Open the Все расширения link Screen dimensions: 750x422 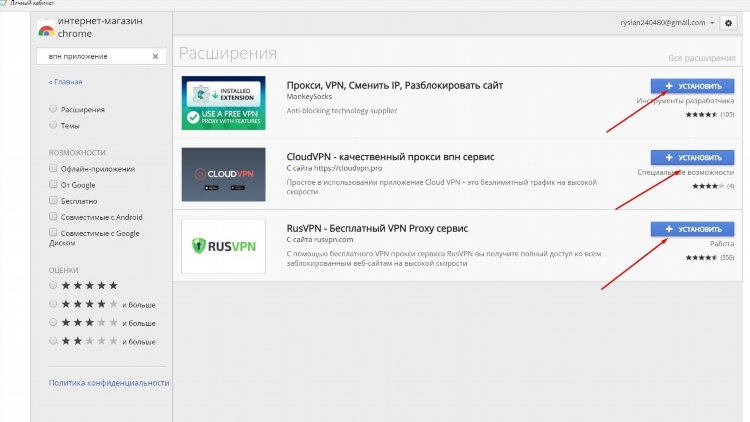[x=702, y=58]
